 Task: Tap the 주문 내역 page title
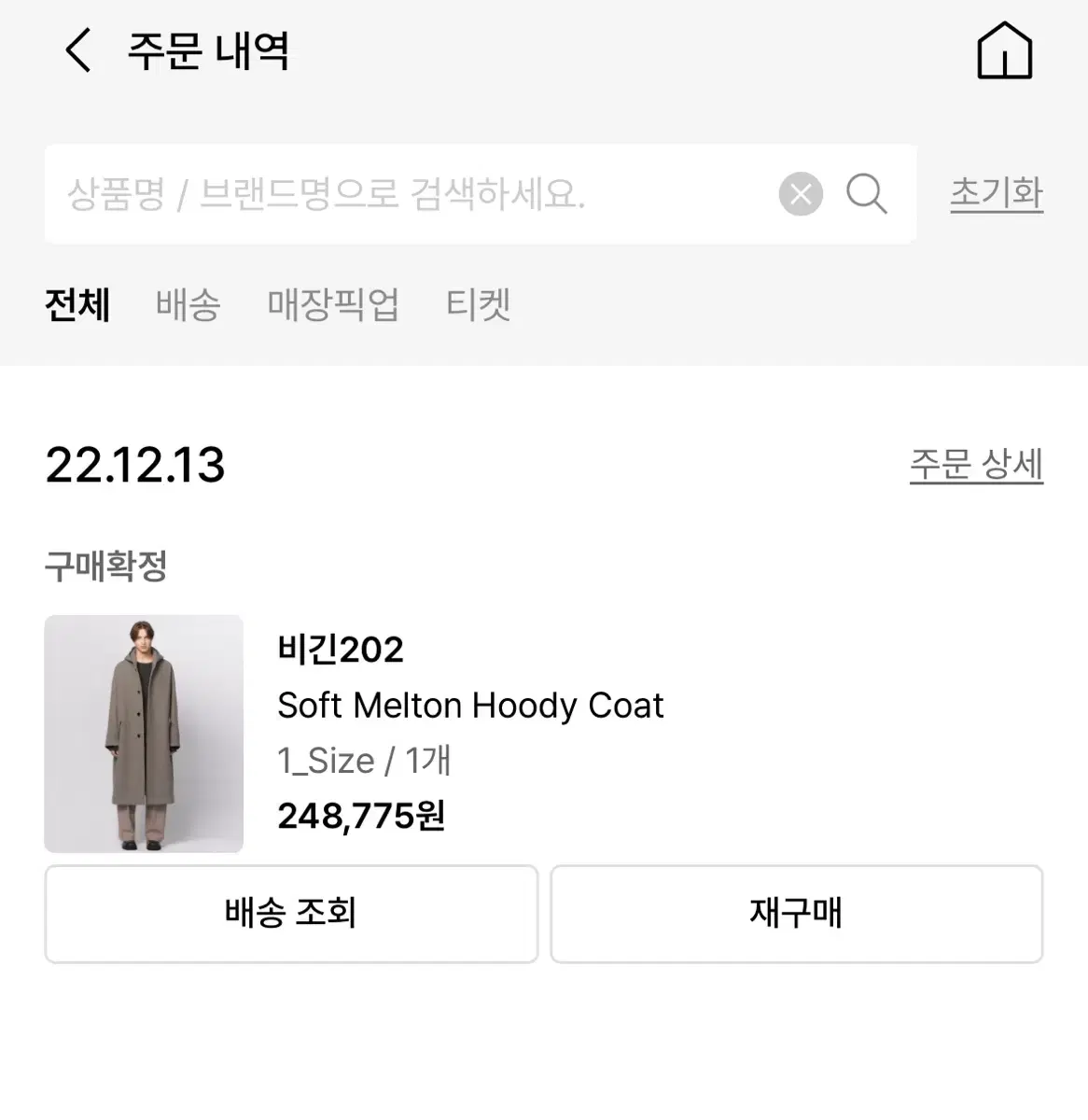[208, 50]
